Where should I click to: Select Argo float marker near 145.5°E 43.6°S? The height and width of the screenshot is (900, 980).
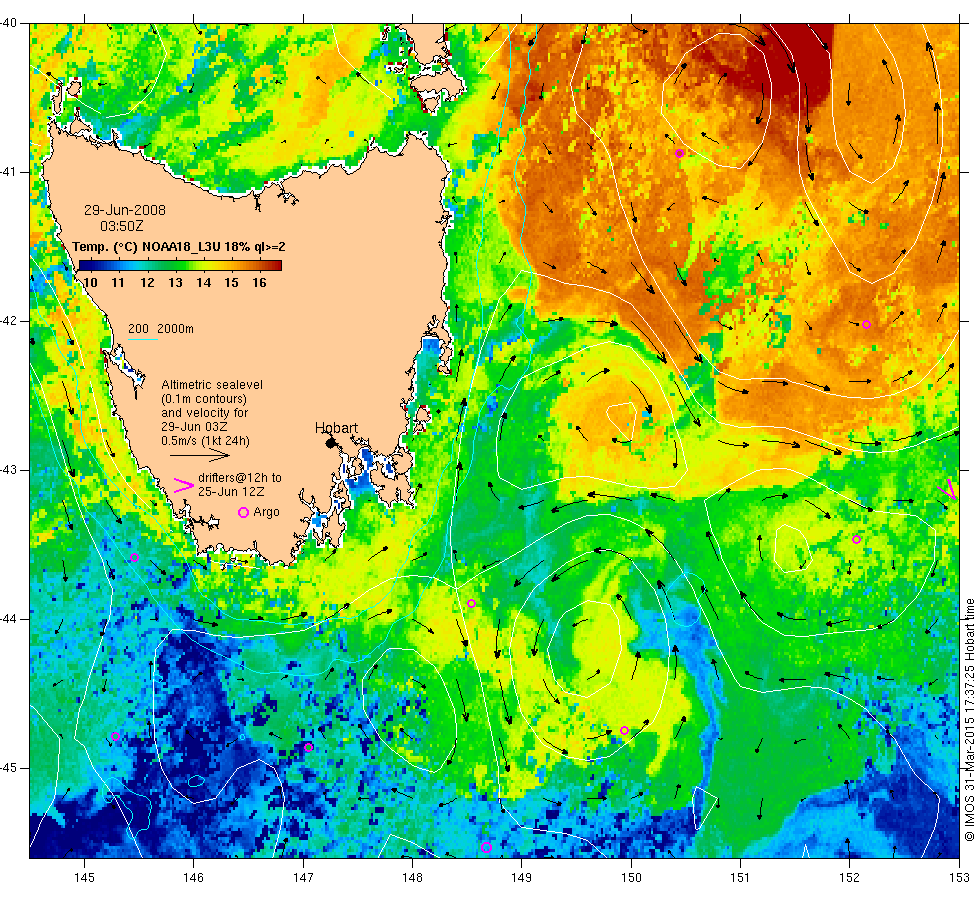click(x=134, y=558)
